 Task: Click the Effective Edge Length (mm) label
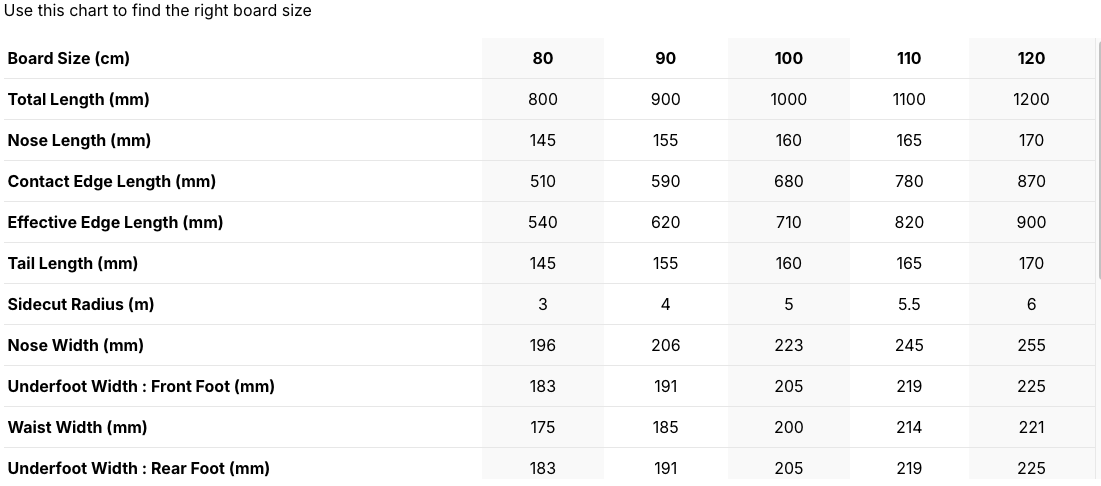(115, 222)
